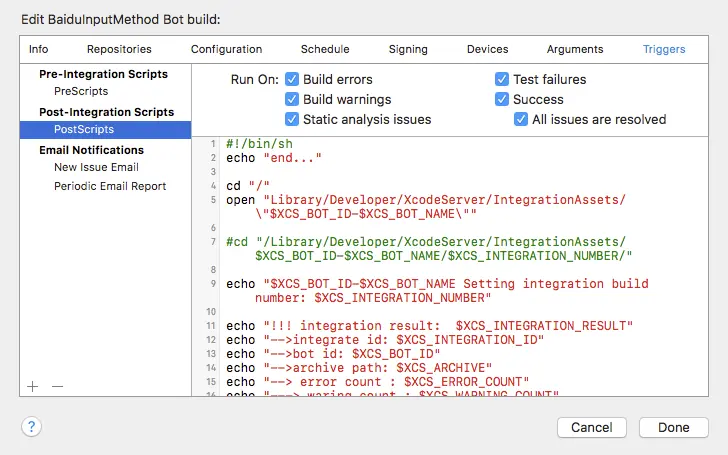Uncheck the Success checkbox

tap(501, 99)
